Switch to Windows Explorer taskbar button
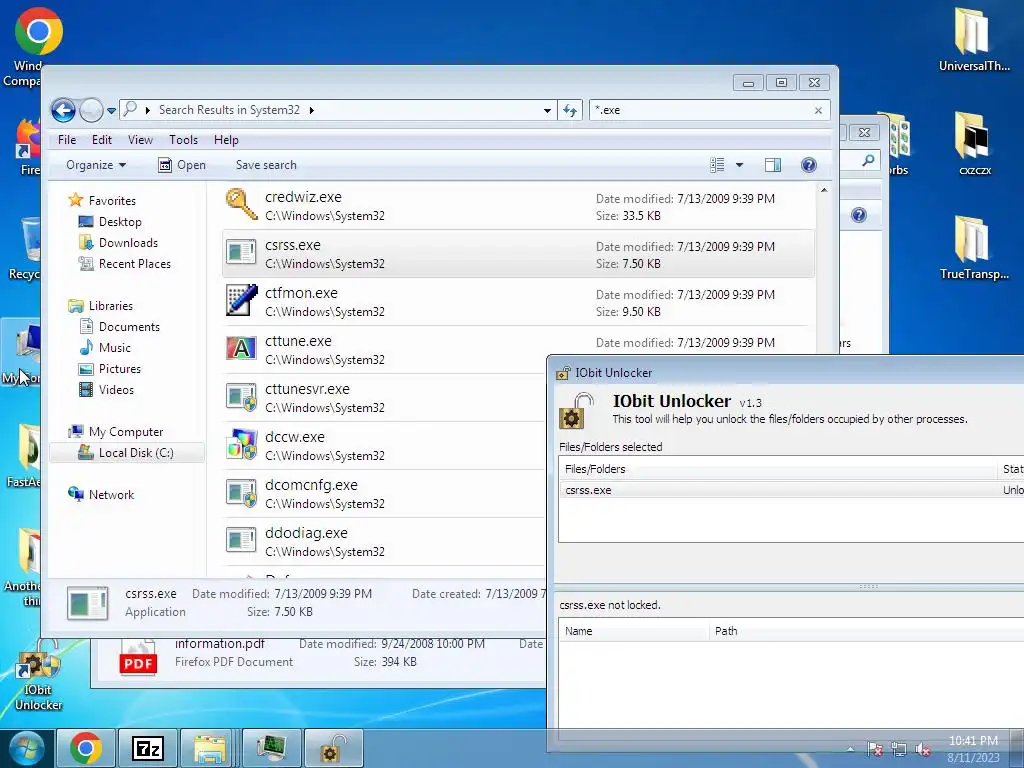Image resolution: width=1024 pixels, height=768 pixels. tap(210, 748)
